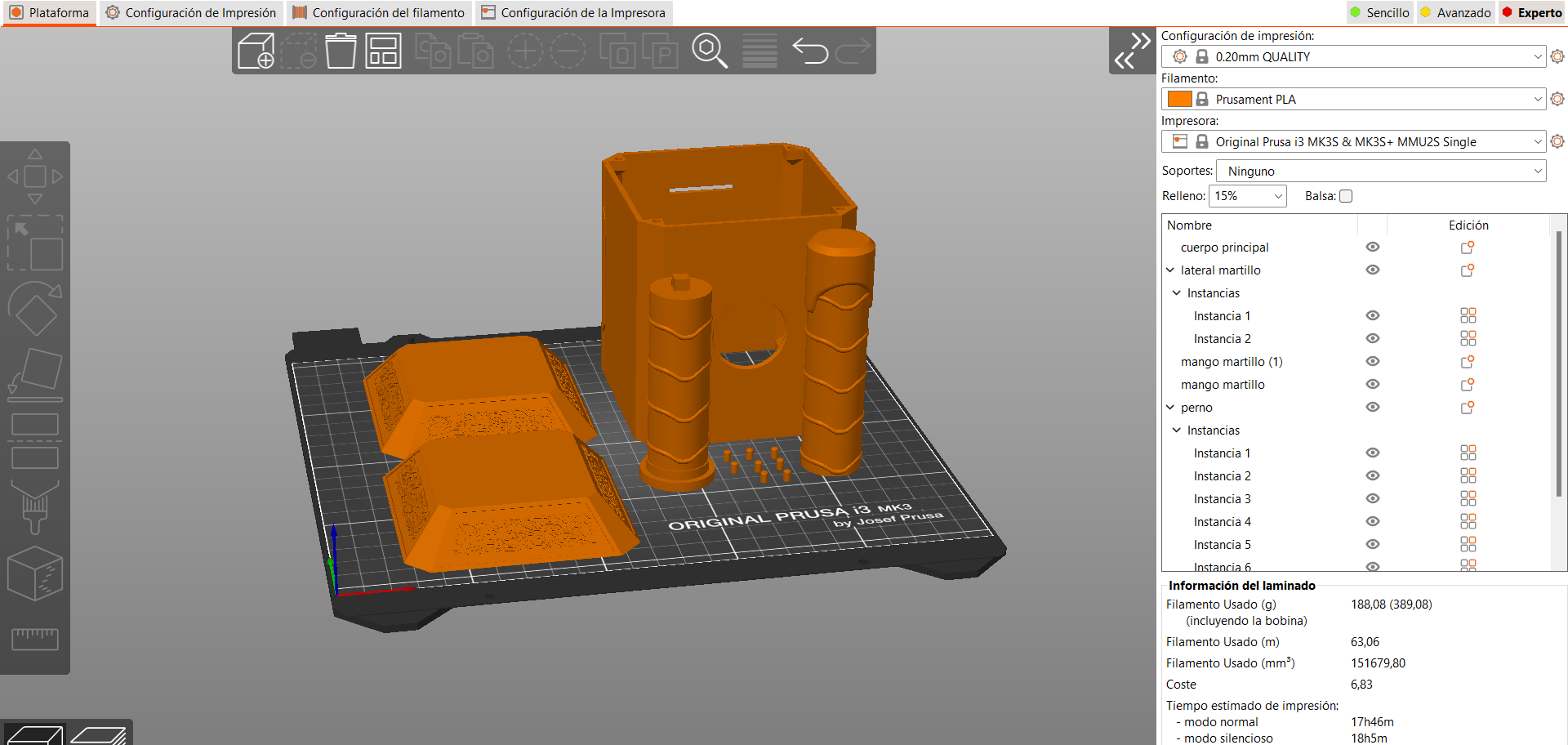Hide mango martillo (1) object
This screenshot has width=1568, height=745.
click(x=1373, y=362)
